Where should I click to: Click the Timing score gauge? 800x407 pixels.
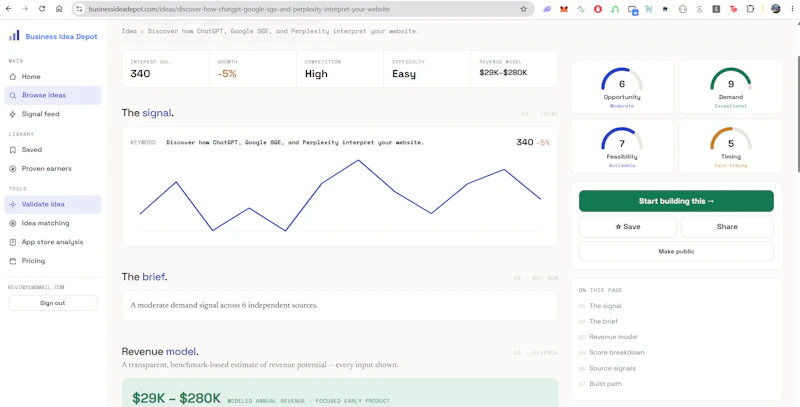click(731, 146)
